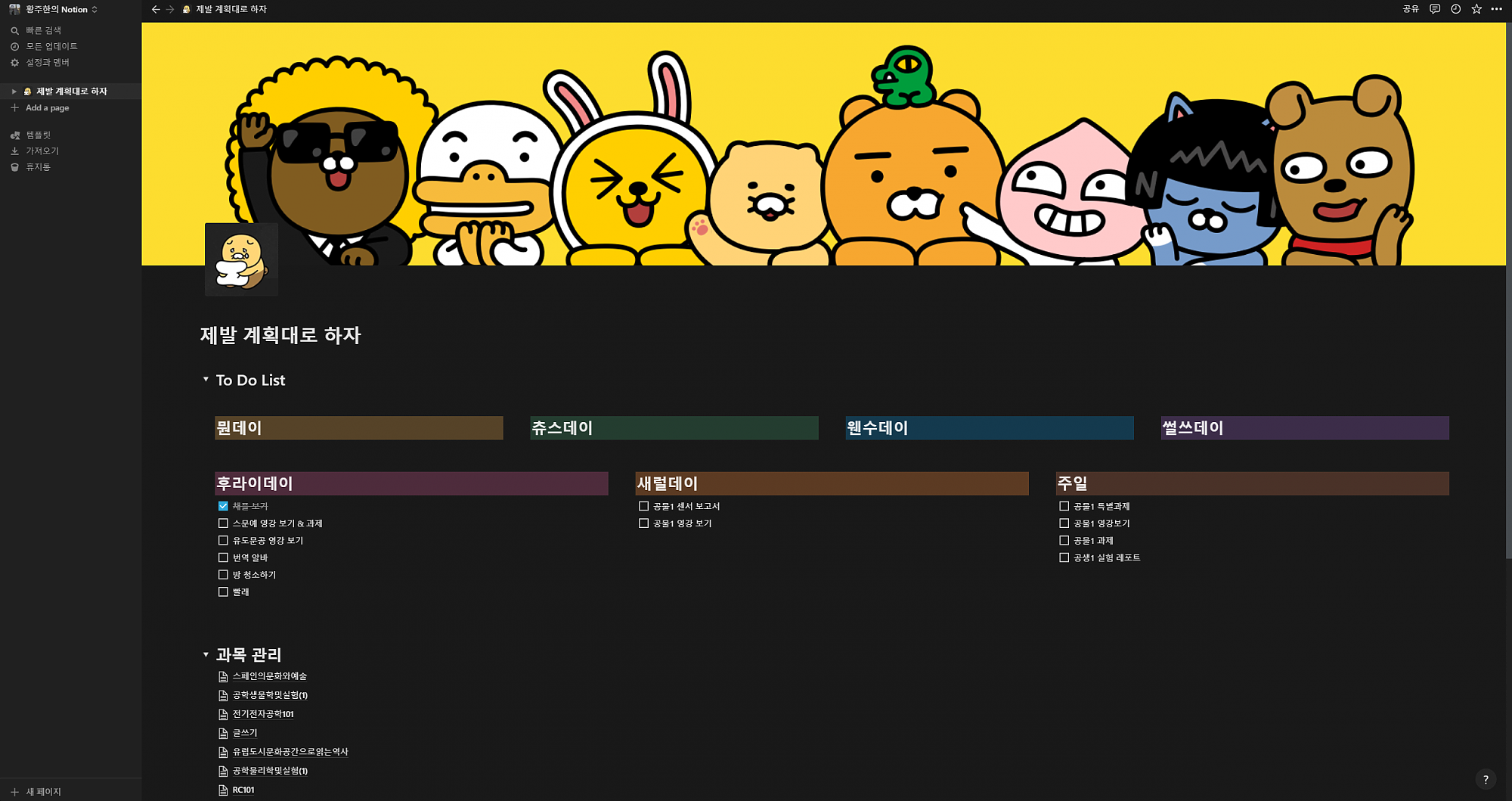1512x801 pixels.
Task: Expand sidebar page 제발 계획대로 하자 arrow
Action: (x=14, y=92)
